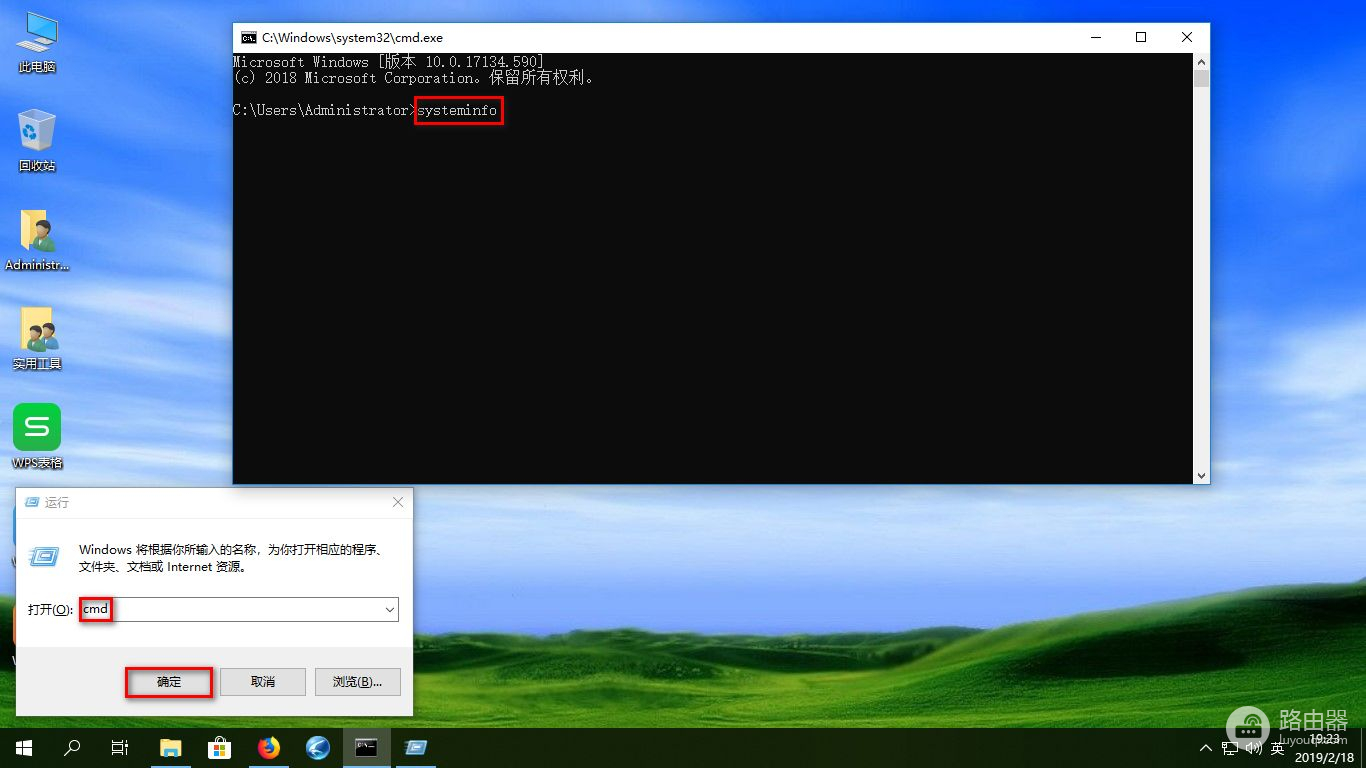Maximize the cmd.exe window
The image size is (1366, 768).
tap(1141, 37)
